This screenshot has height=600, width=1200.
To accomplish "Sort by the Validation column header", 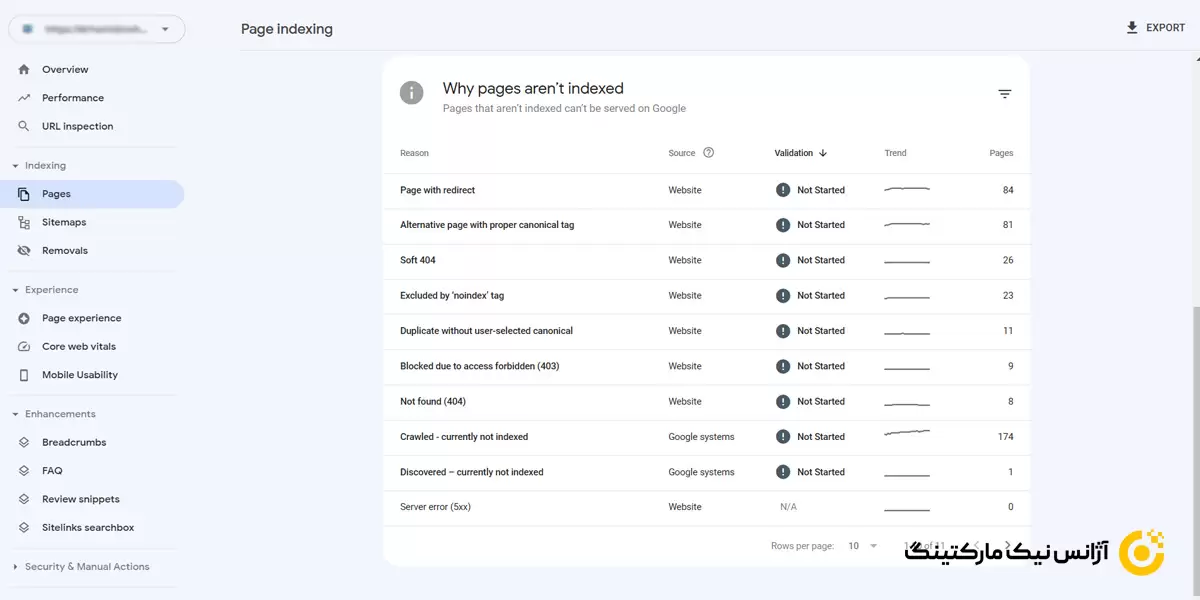I will tap(800, 153).
